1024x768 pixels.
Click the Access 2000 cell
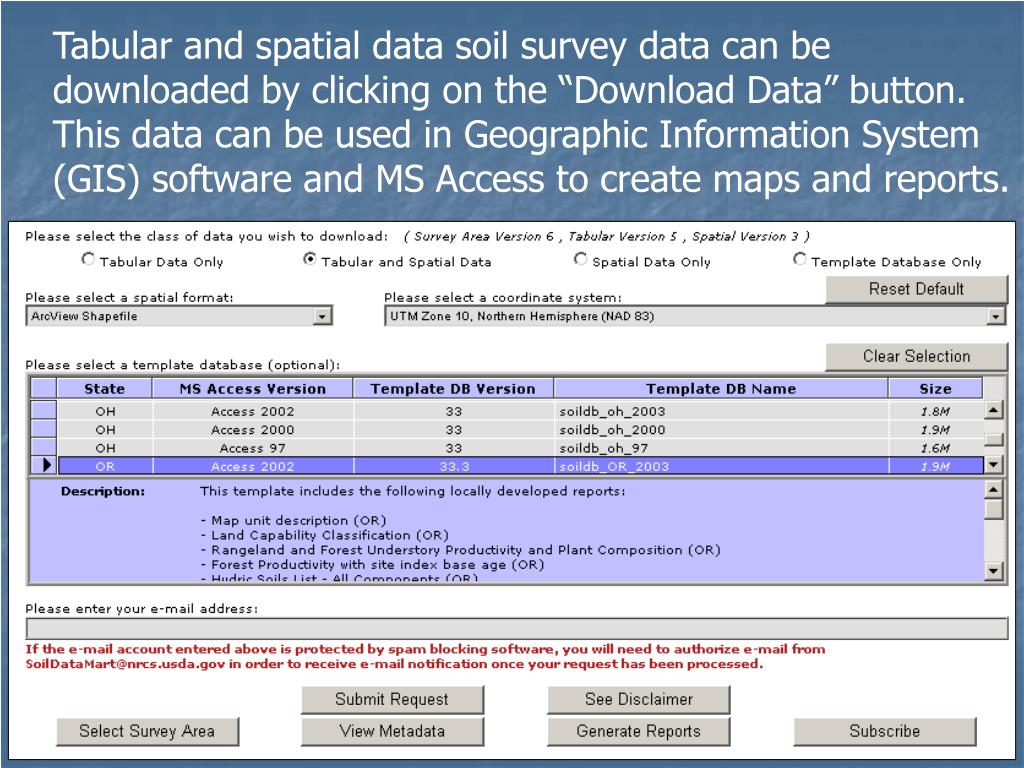click(x=253, y=430)
